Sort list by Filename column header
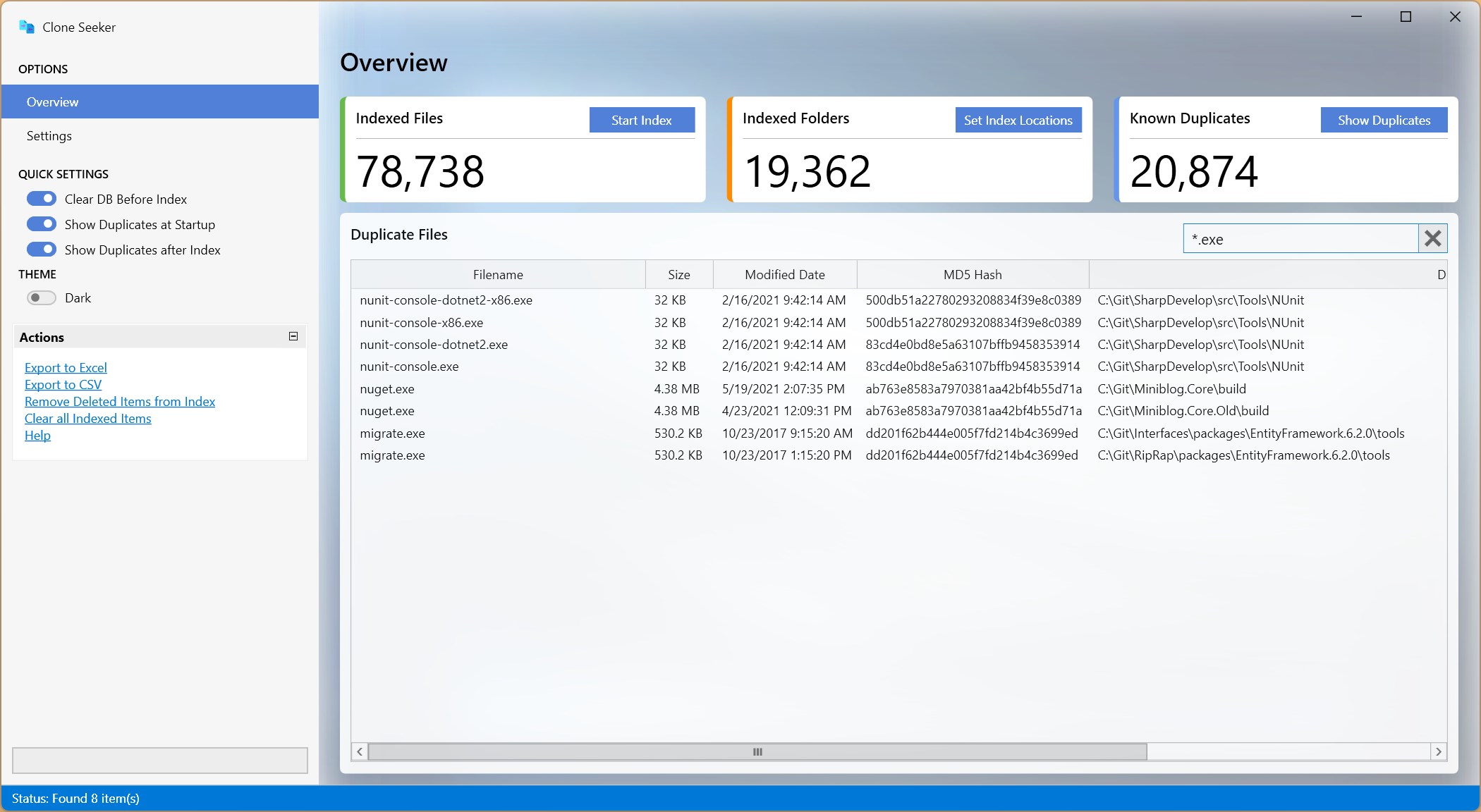This screenshot has width=1481, height=812. tap(498, 274)
